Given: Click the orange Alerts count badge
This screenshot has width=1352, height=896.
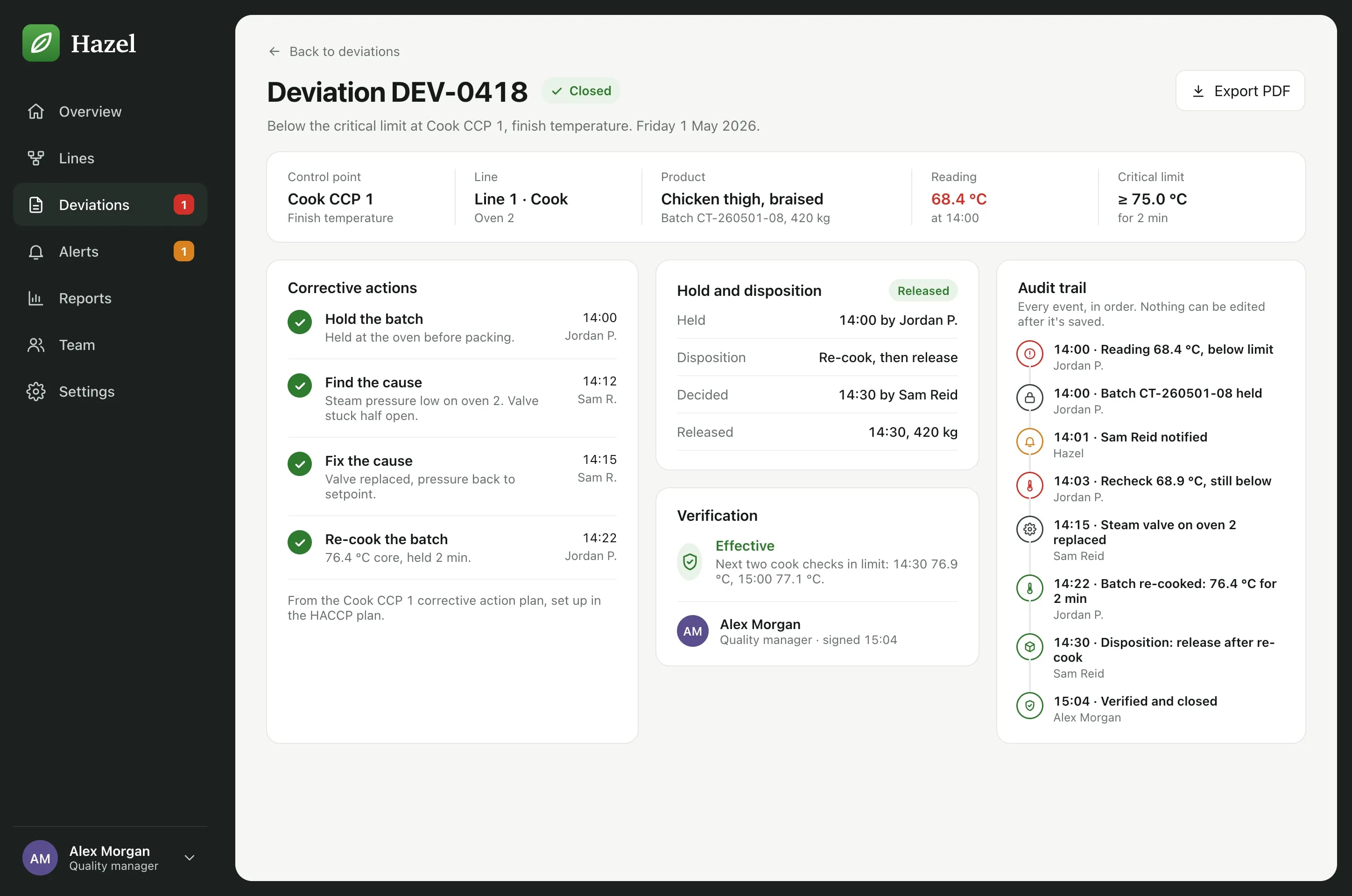Looking at the screenshot, I should [x=183, y=252].
